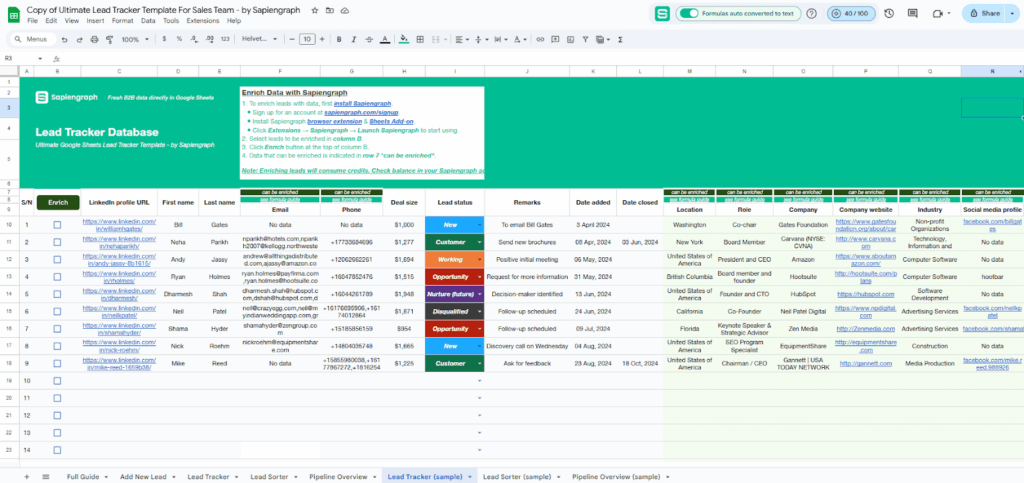The image size is (1024, 483).
Task: Format as percent
Action: (x=180, y=39)
